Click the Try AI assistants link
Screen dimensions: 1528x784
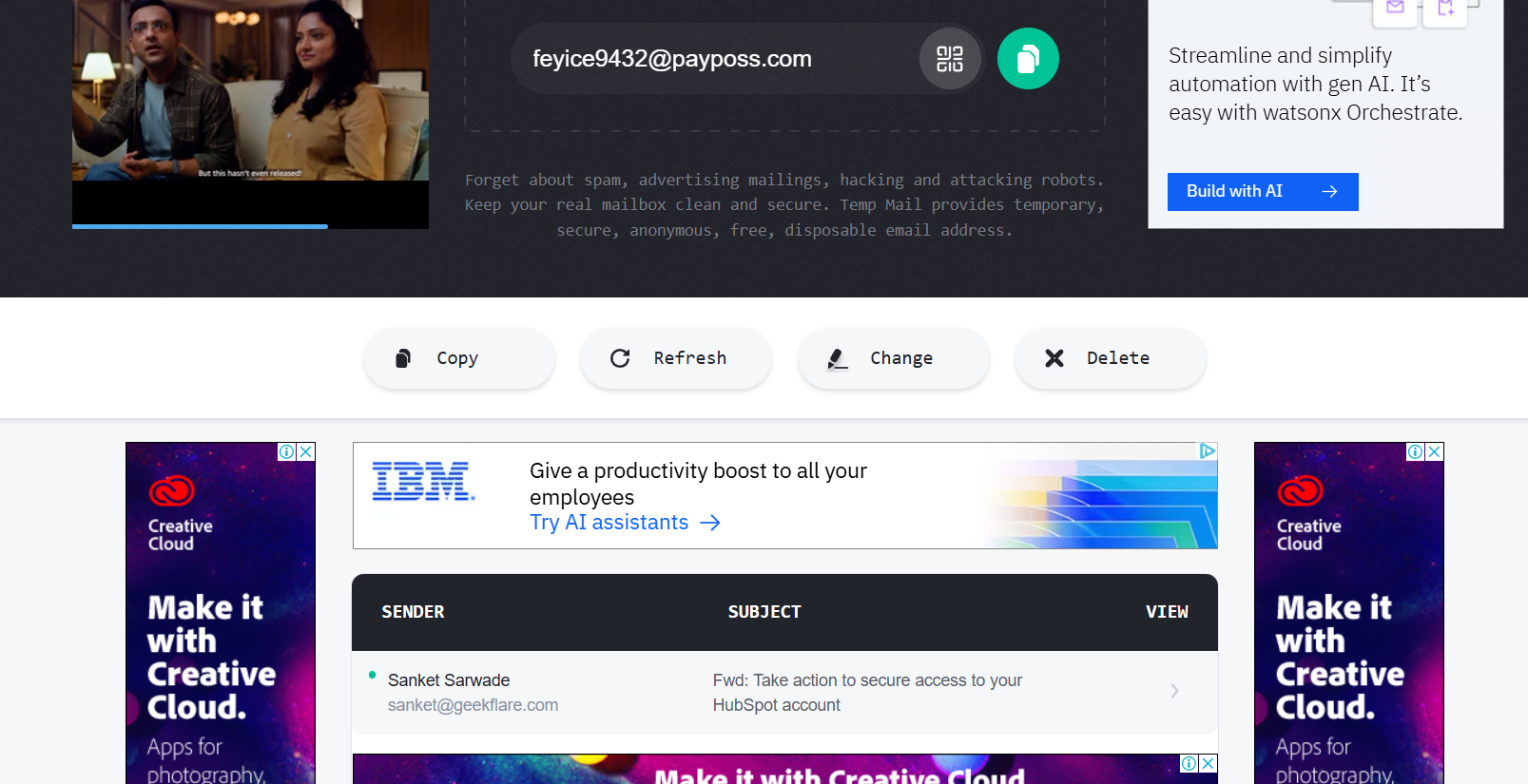pyautogui.click(x=625, y=523)
